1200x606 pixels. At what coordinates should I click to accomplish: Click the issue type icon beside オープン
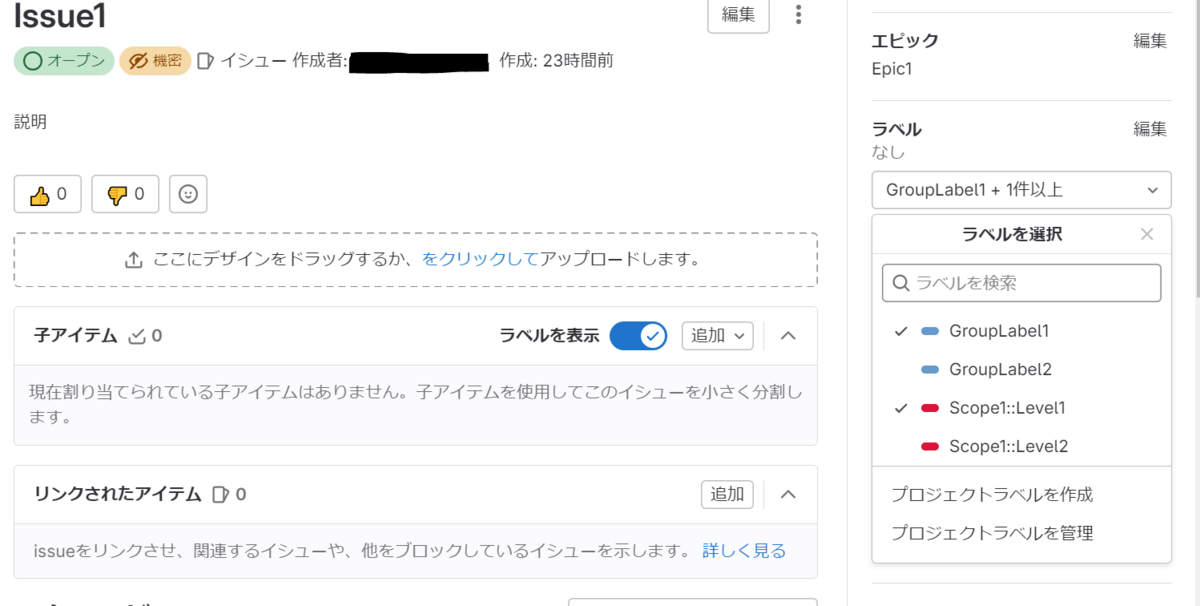pos(207,61)
